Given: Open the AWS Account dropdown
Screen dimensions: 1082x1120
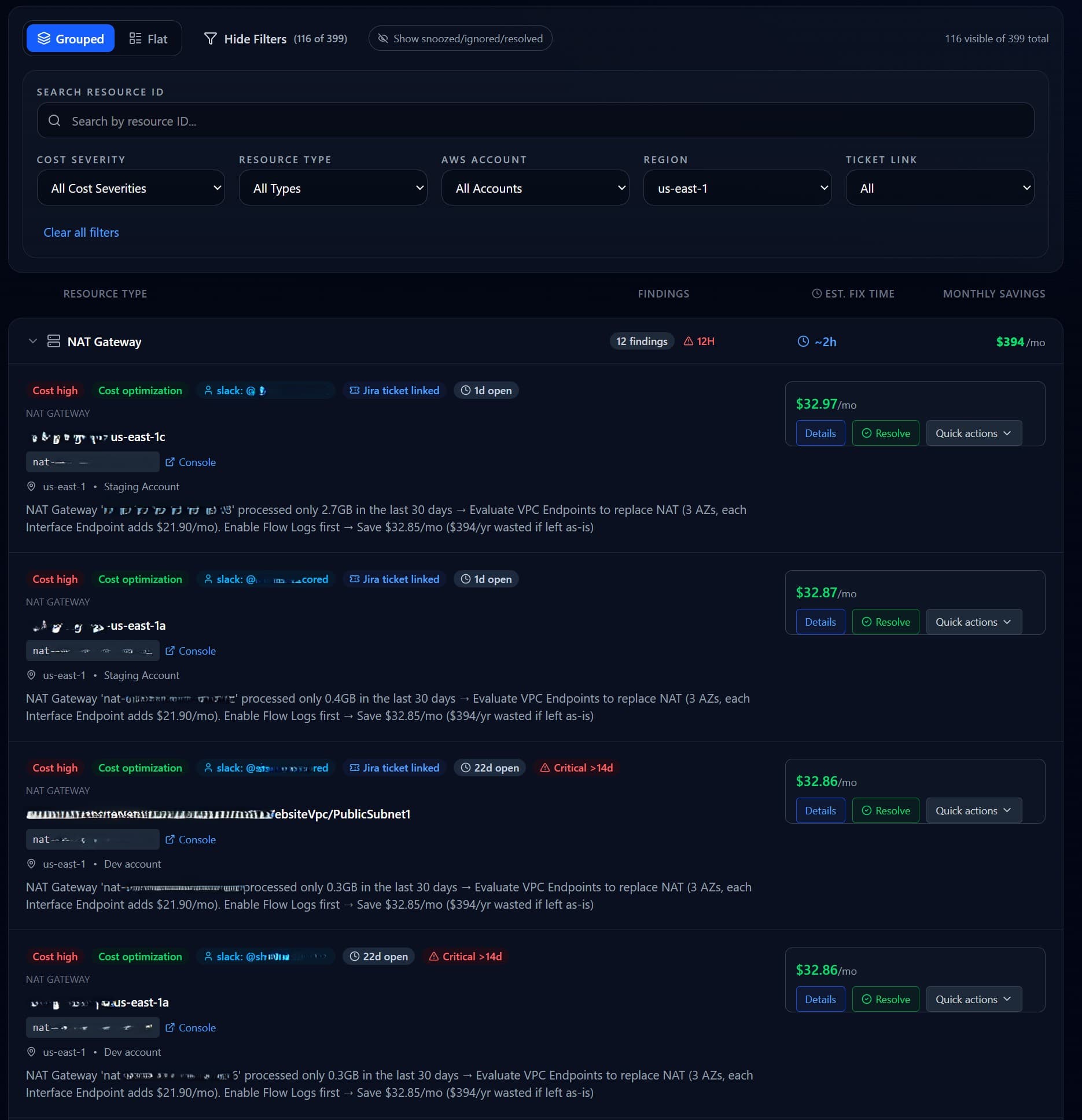Looking at the screenshot, I should click(535, 188).
